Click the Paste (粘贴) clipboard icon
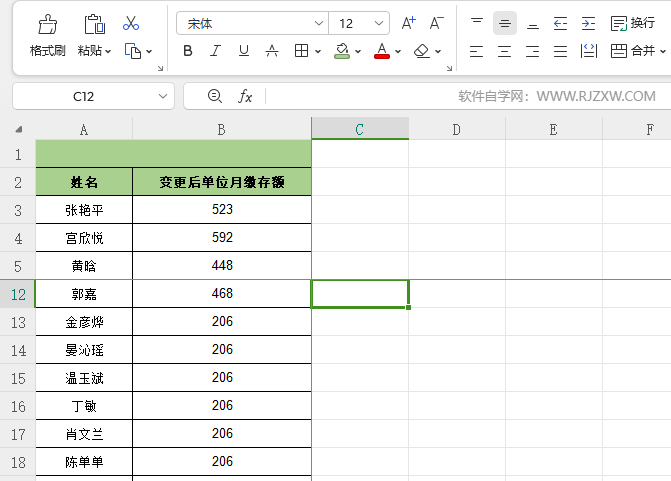The image size is (671, 481). click(x=95, y=24)
